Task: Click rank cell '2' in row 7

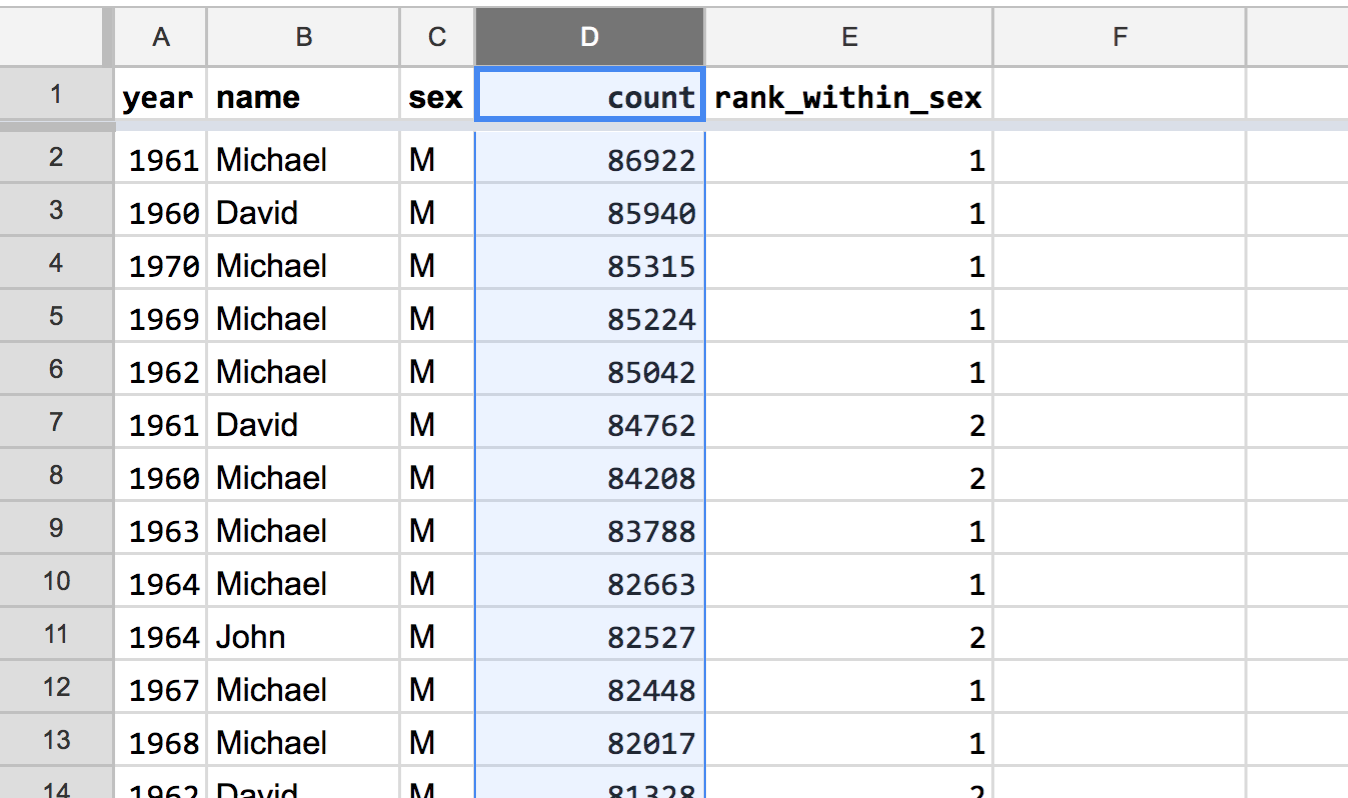Action: click(849, 424)
